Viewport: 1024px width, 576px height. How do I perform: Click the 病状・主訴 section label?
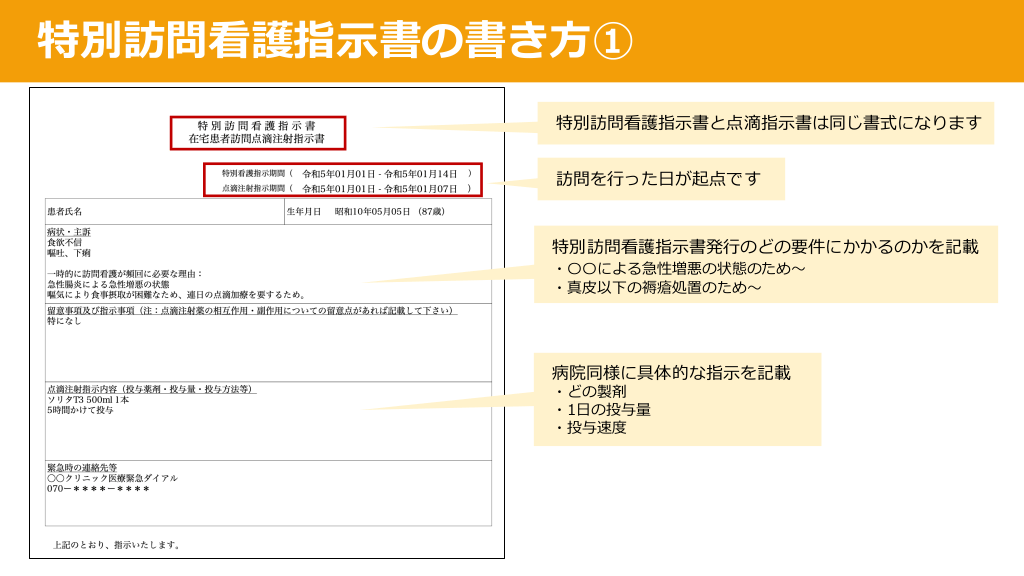point(69,232)
